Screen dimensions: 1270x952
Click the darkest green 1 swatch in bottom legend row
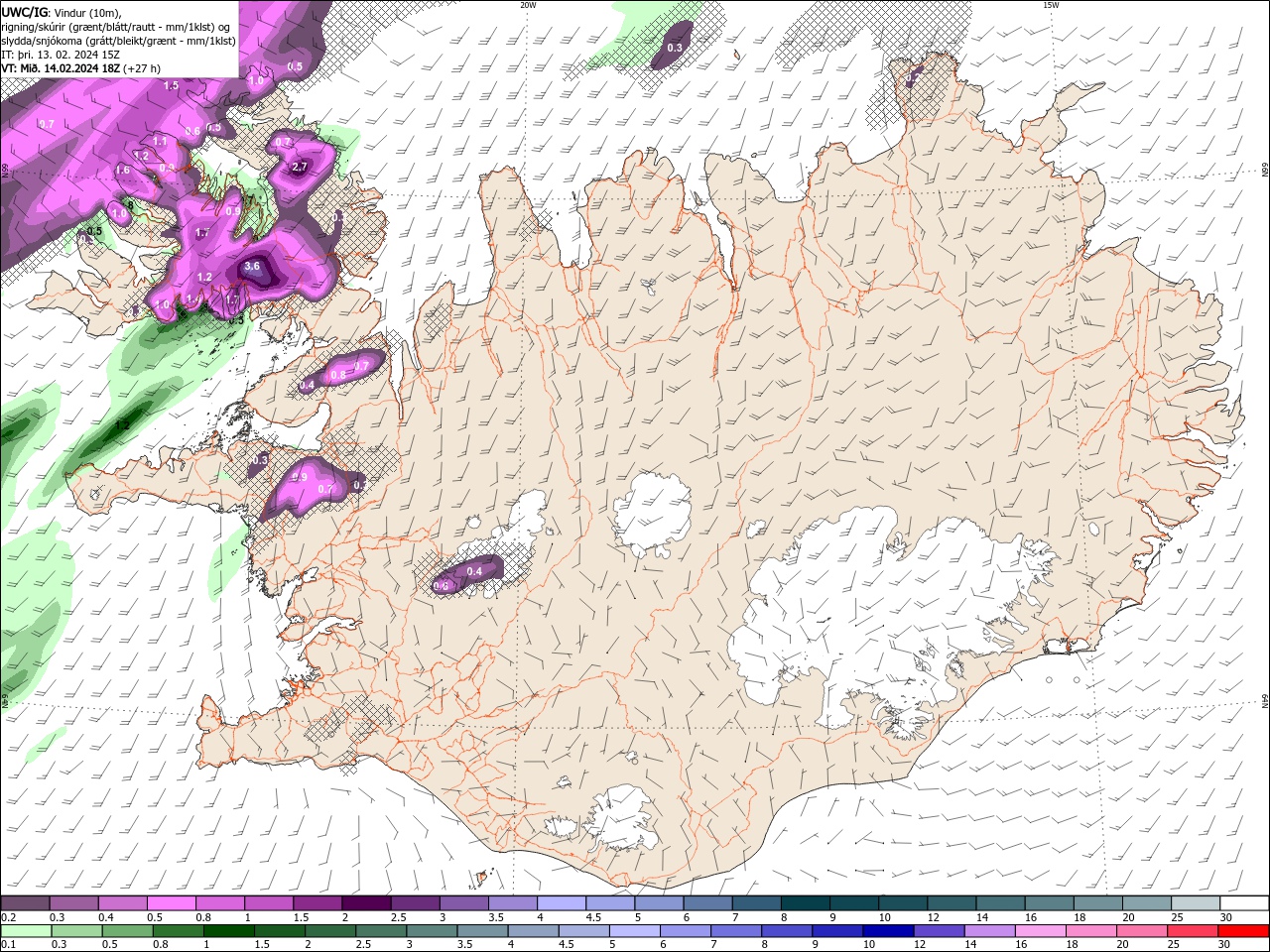(229, 930)
